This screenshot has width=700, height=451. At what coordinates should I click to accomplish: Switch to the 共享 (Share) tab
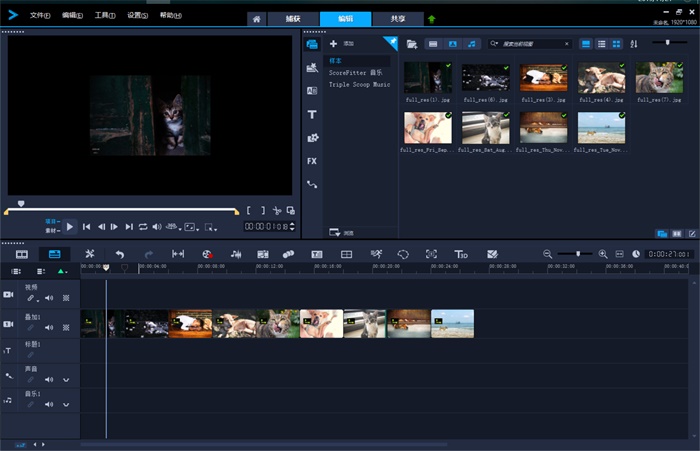click(398, 19)
